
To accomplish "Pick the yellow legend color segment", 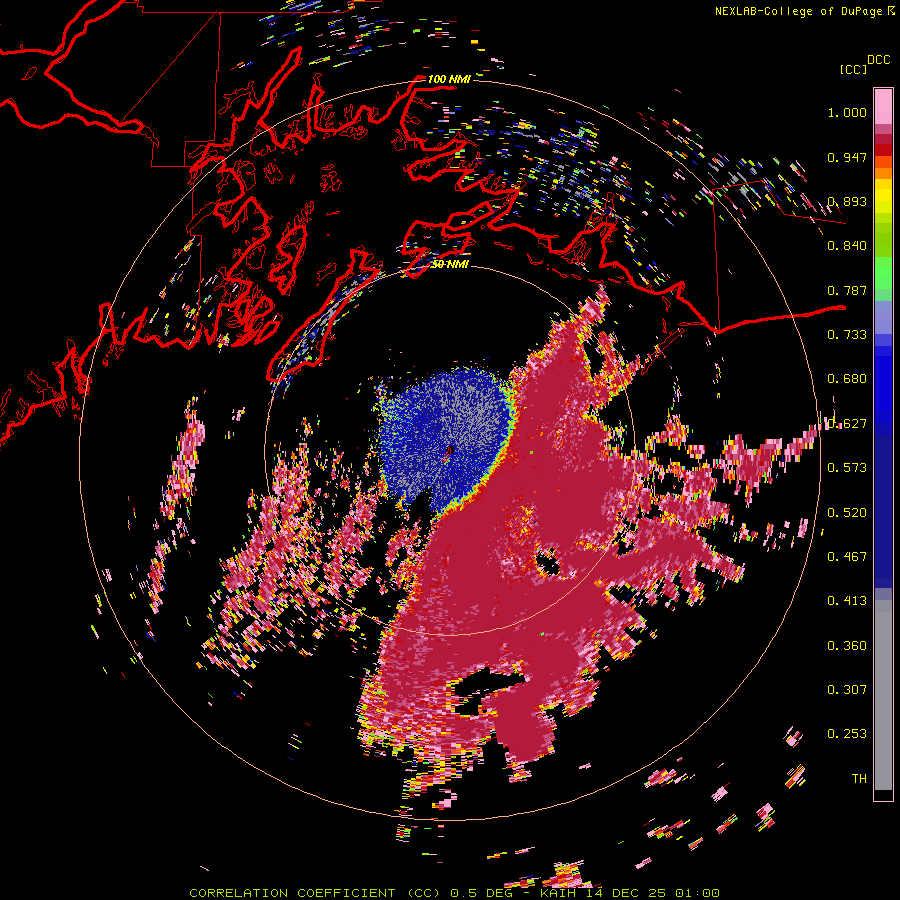I will (x=883, y=197).
